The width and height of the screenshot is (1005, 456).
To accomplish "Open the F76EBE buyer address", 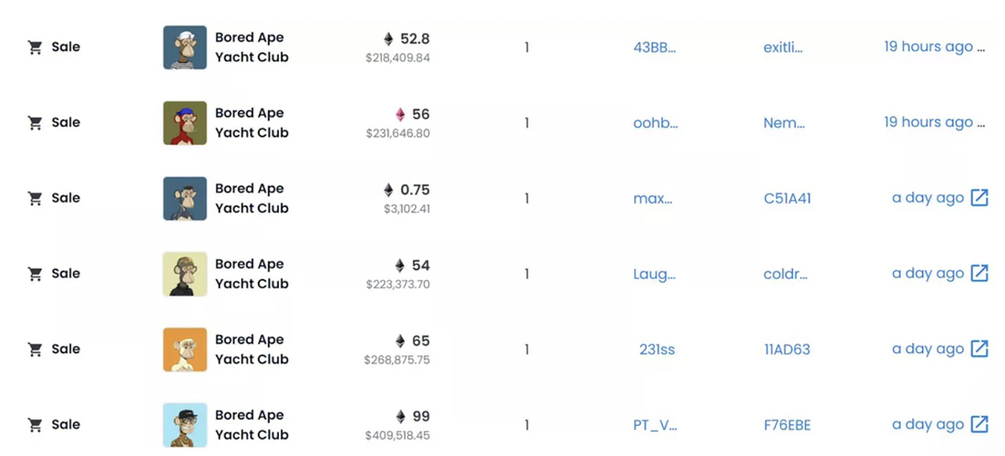I will (787, 425).
